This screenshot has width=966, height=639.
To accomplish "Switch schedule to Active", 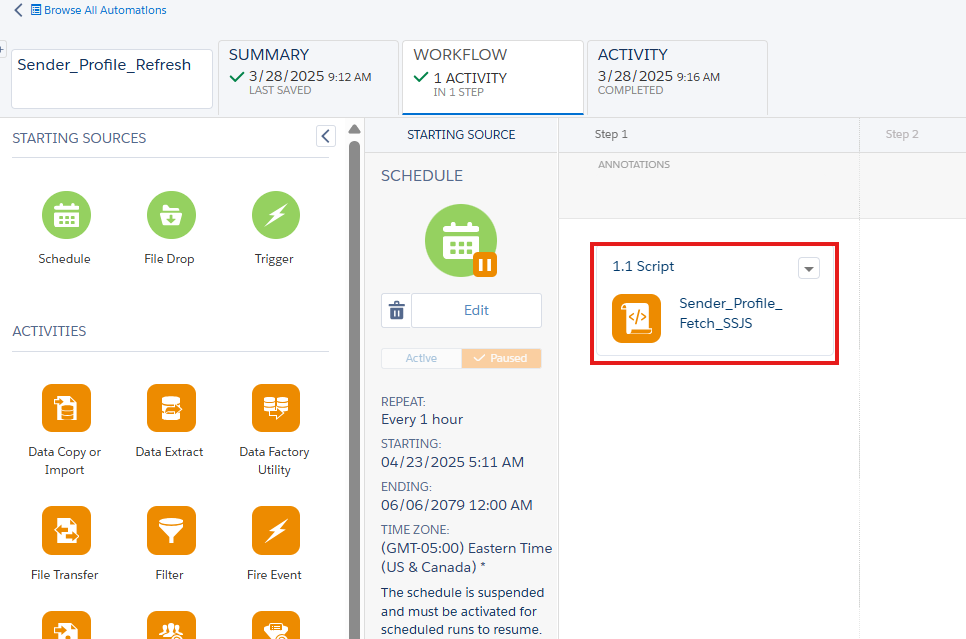I will (x=421, y=358).
